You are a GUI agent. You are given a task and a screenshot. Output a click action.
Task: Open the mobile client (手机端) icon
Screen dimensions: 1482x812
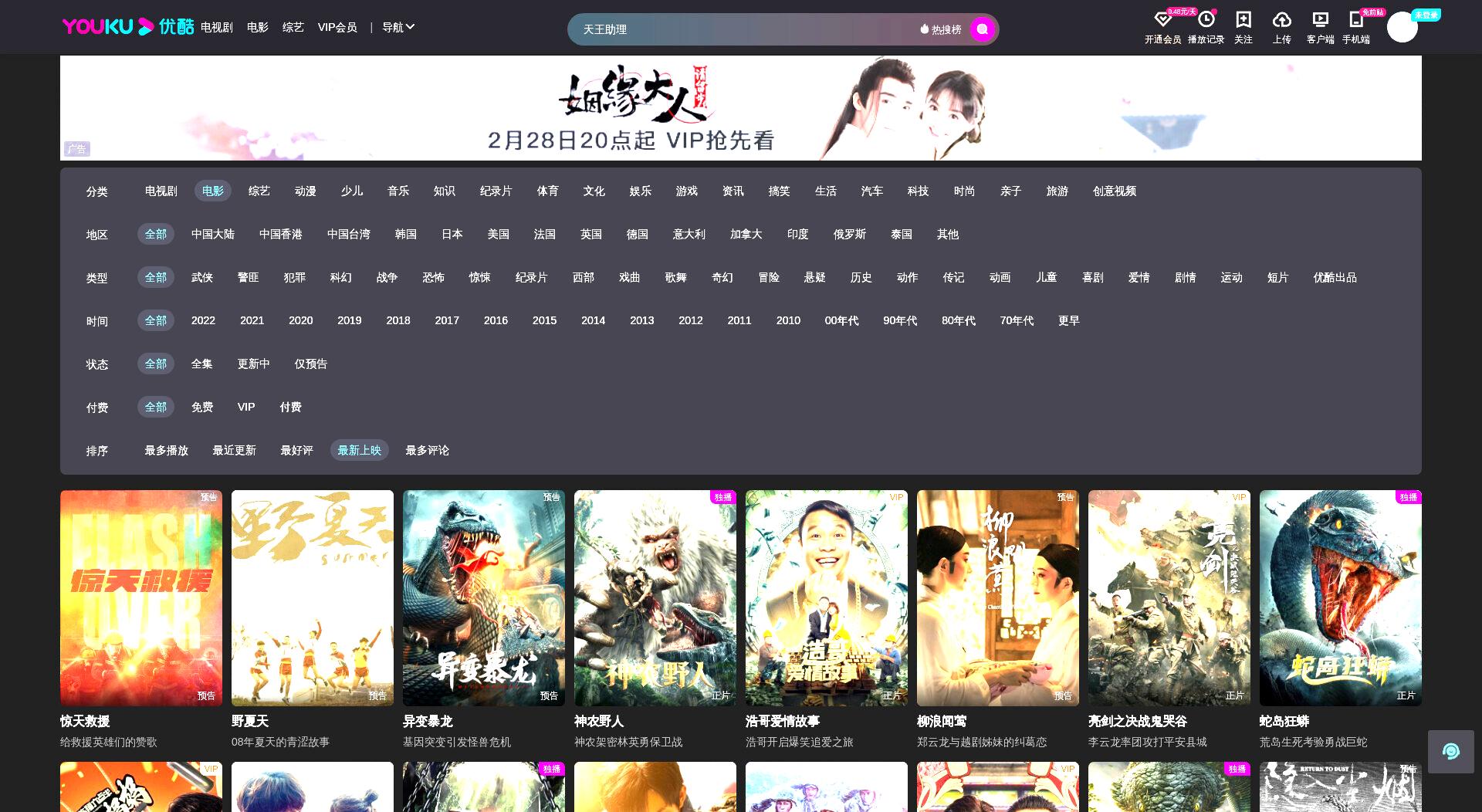pyautogui.click(x=1355, y=19)
